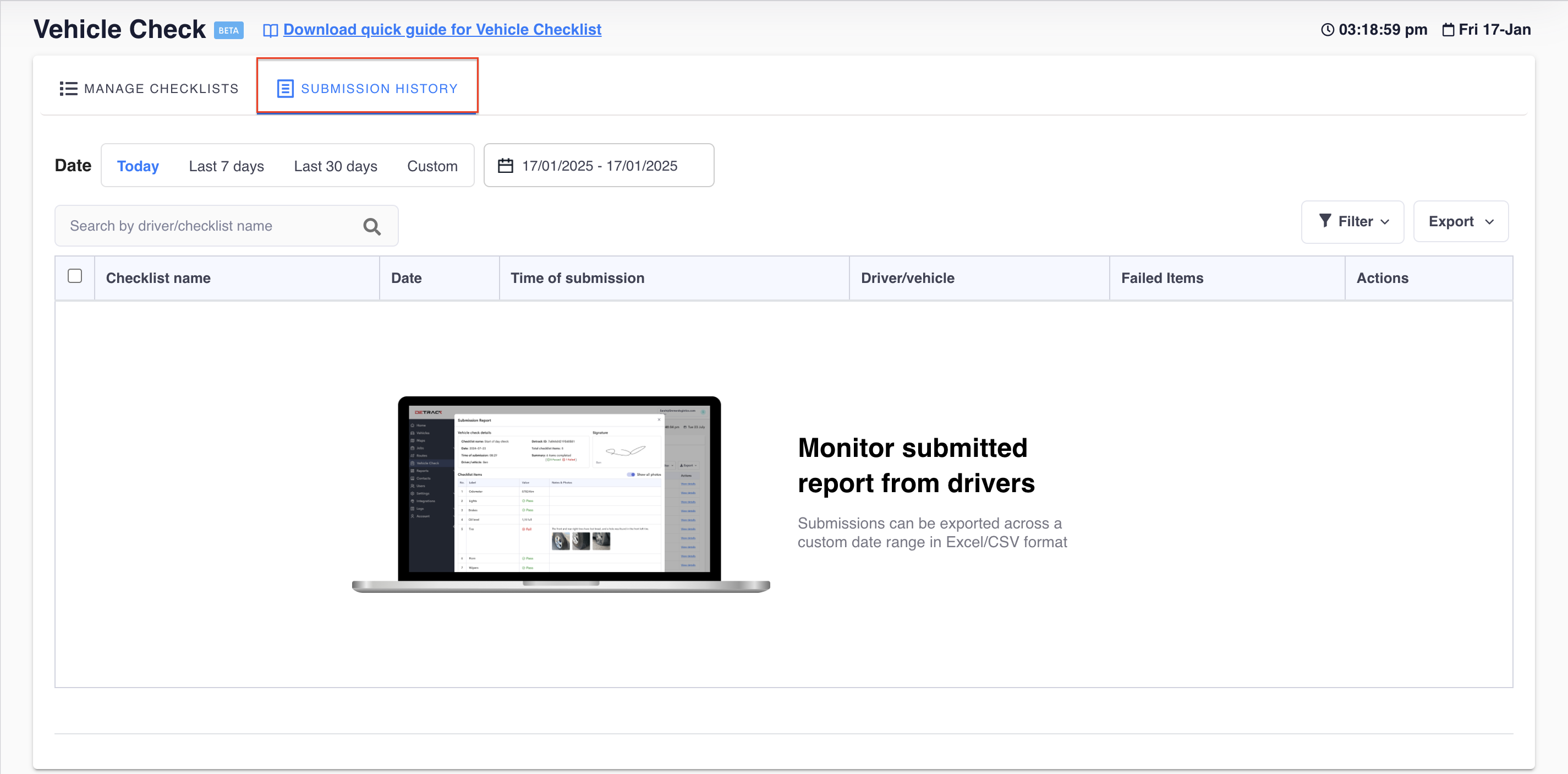This screenshot has height=774, width=1568.
Task: Open the Export dropdown menu
Action: coord(1460,222)
